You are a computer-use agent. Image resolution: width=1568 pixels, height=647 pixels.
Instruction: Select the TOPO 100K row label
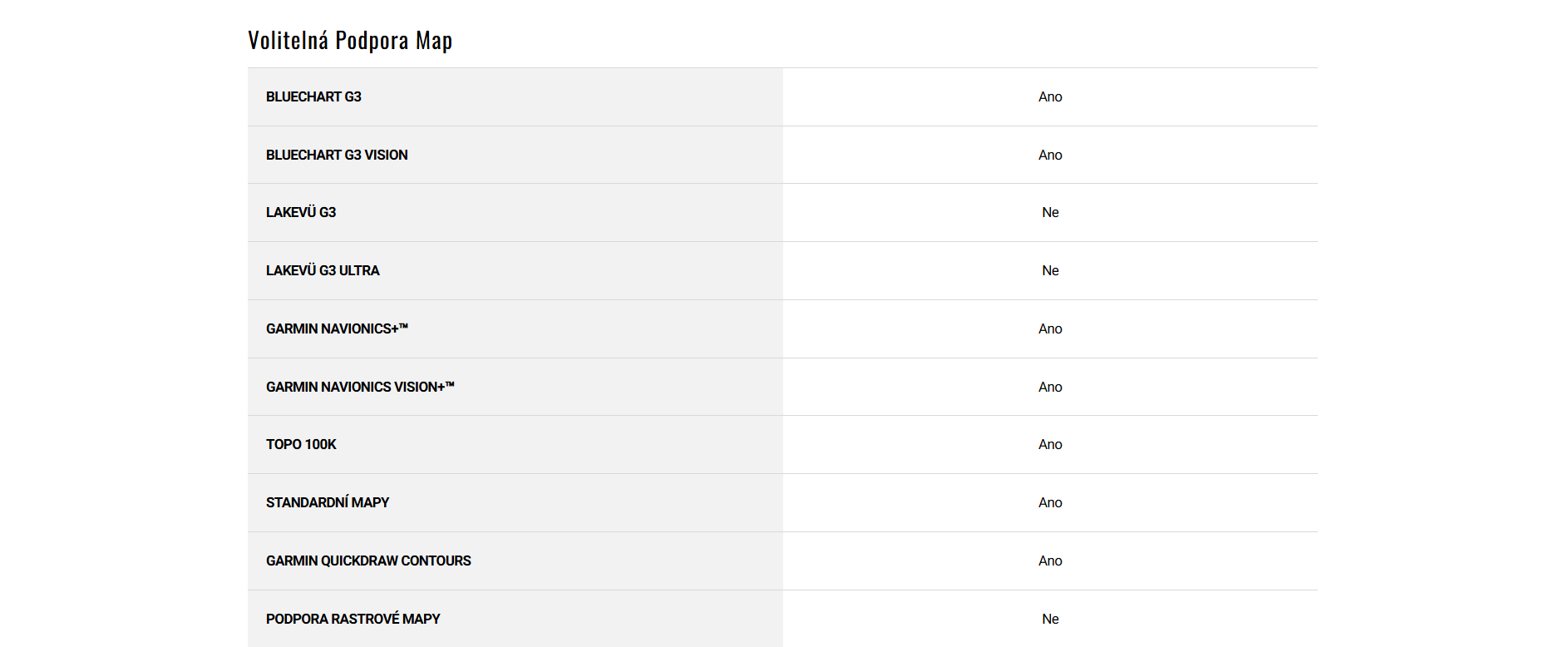pyautogui.click(x=301, y=445)
